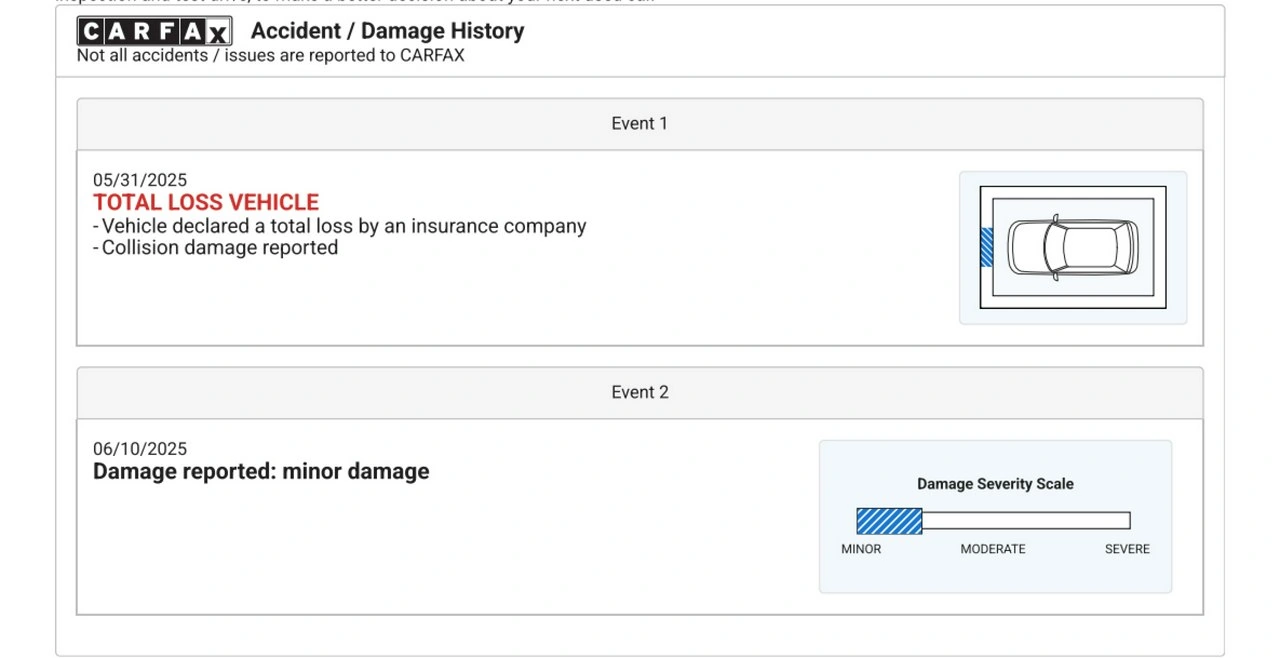Viewport: 1280px width, 658px height.
Task: Collapse the Event 2 header bar
Action: pyautogui.click(x=639, y=393)
